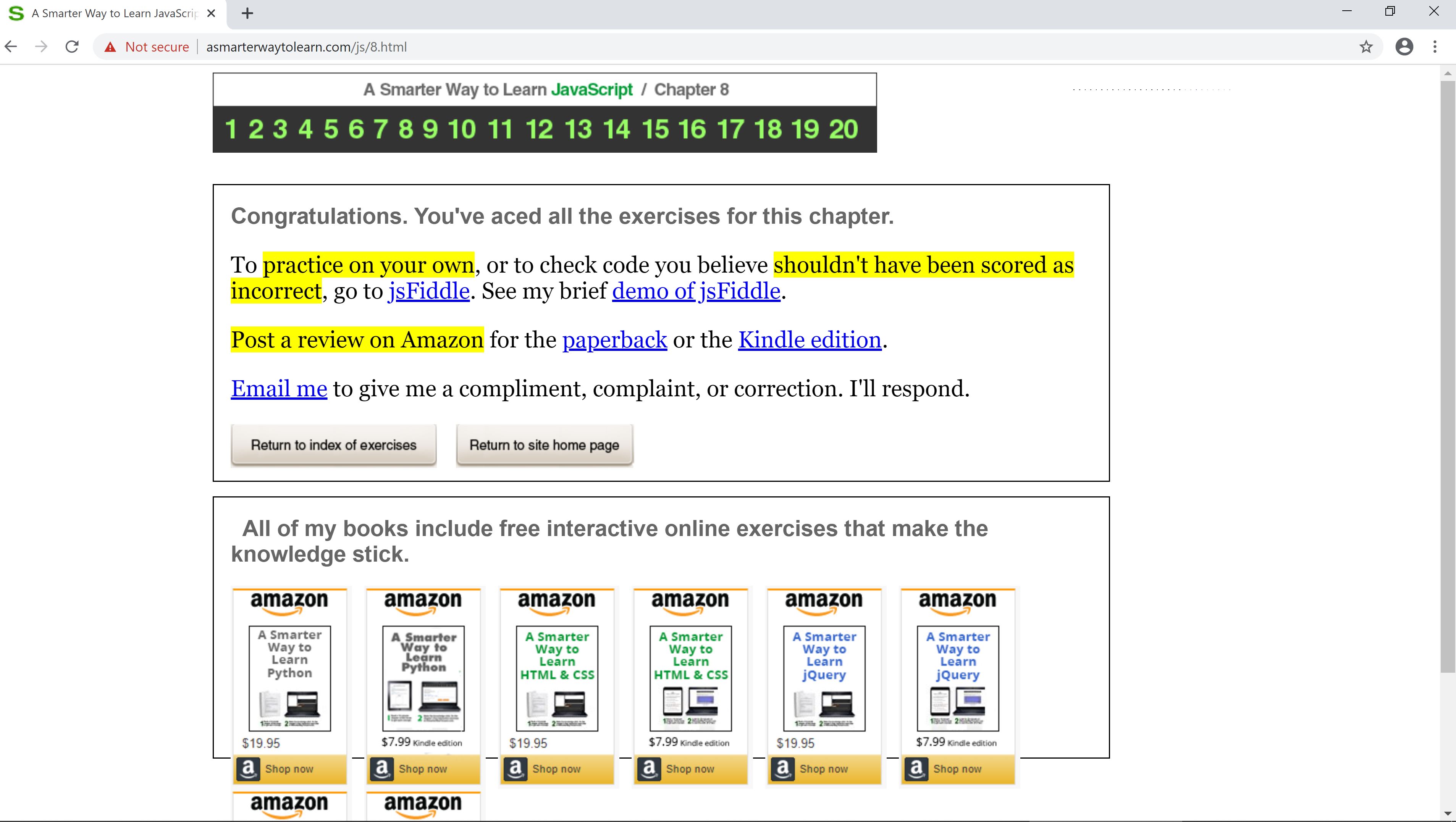Jump to chapter 10 in the chapter bar

coord(462,129)
